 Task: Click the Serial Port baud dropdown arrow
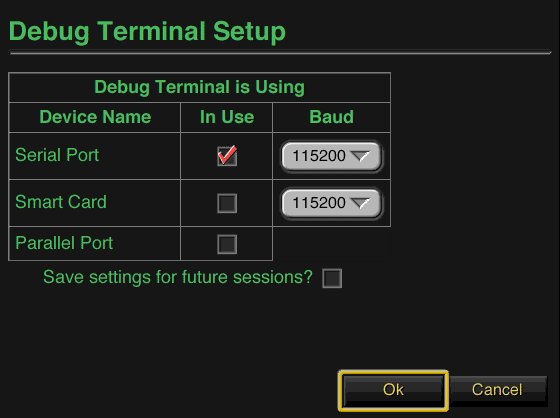(360, 156)
